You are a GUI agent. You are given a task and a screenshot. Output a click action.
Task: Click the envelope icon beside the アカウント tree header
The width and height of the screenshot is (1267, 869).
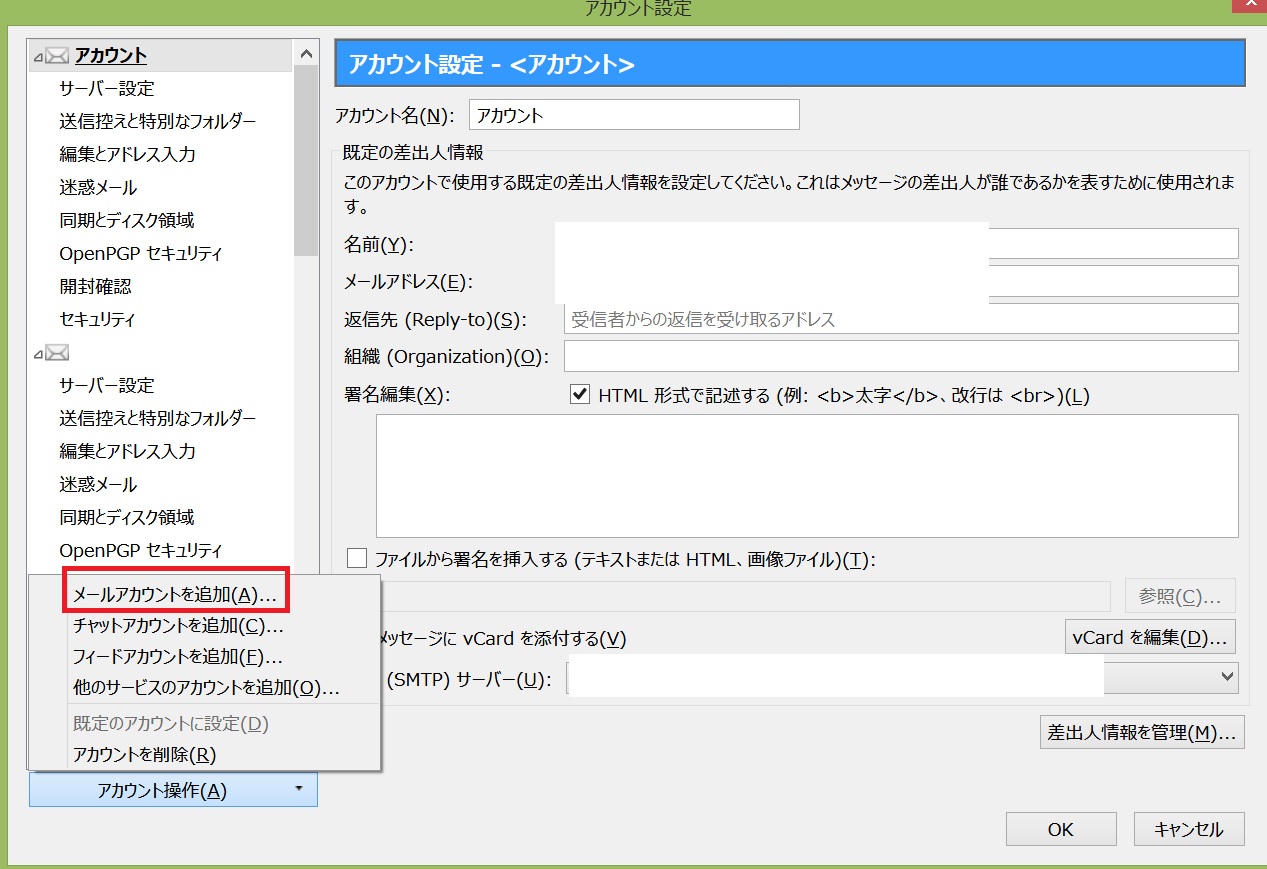pyautogui.click(x=57, y=56)
